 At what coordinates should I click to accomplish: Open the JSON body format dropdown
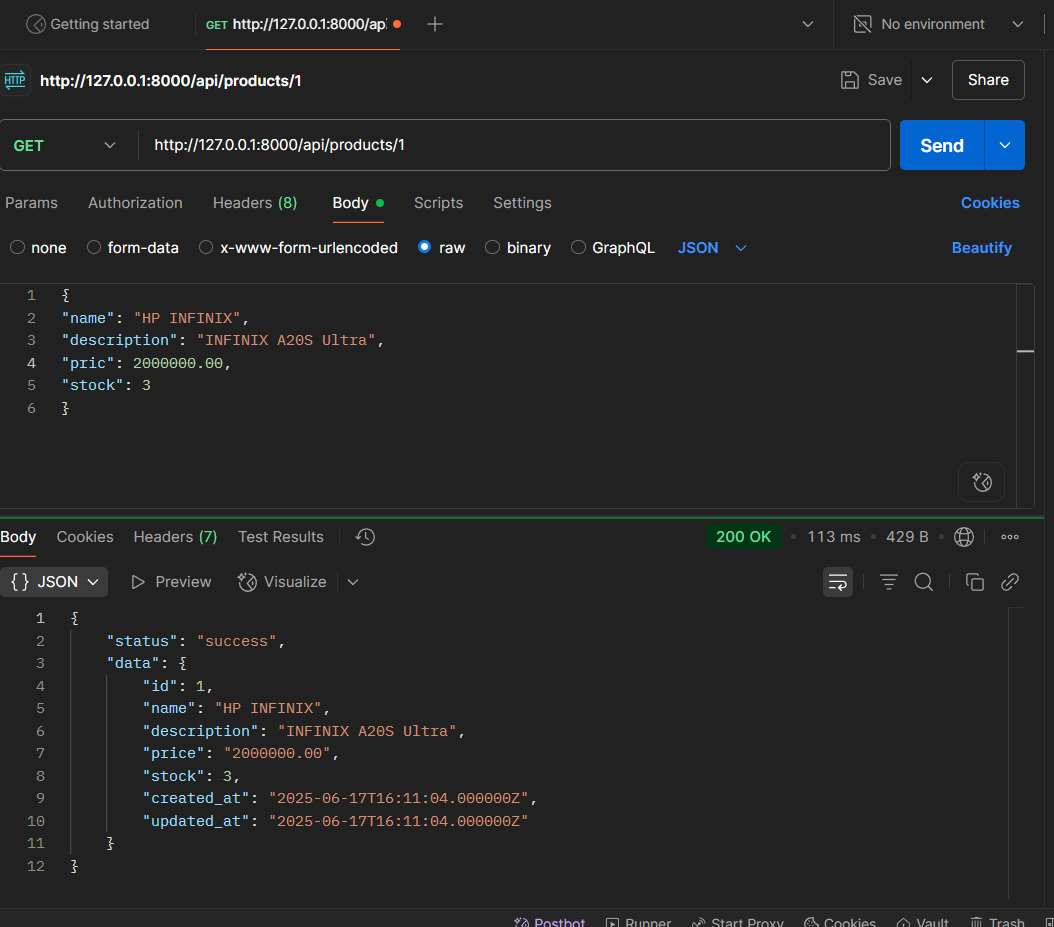[712, 248]
